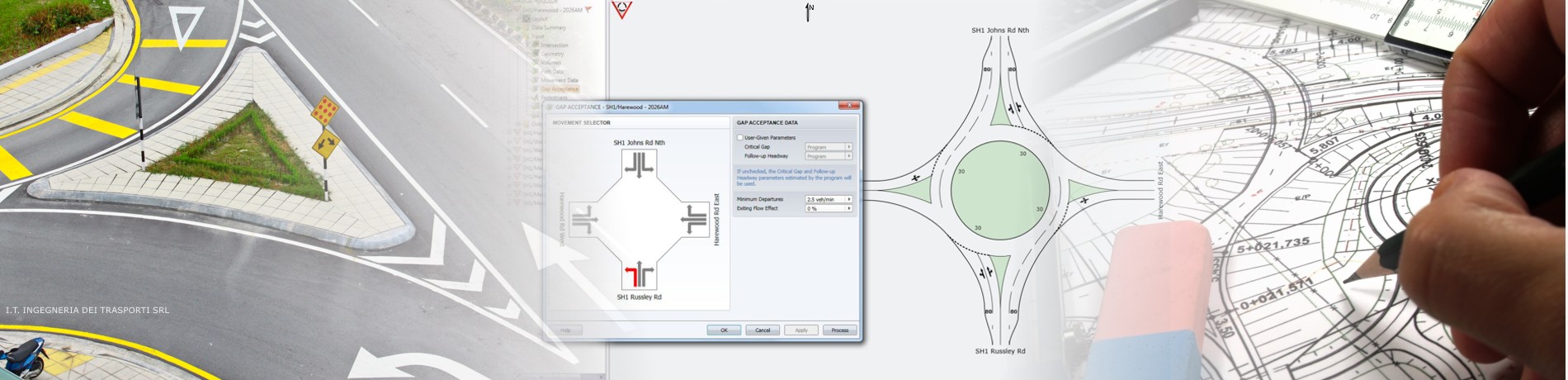Click the red give-way sign icon
The height and width of the screenshot is (380, 1568).
coord(622,9)
